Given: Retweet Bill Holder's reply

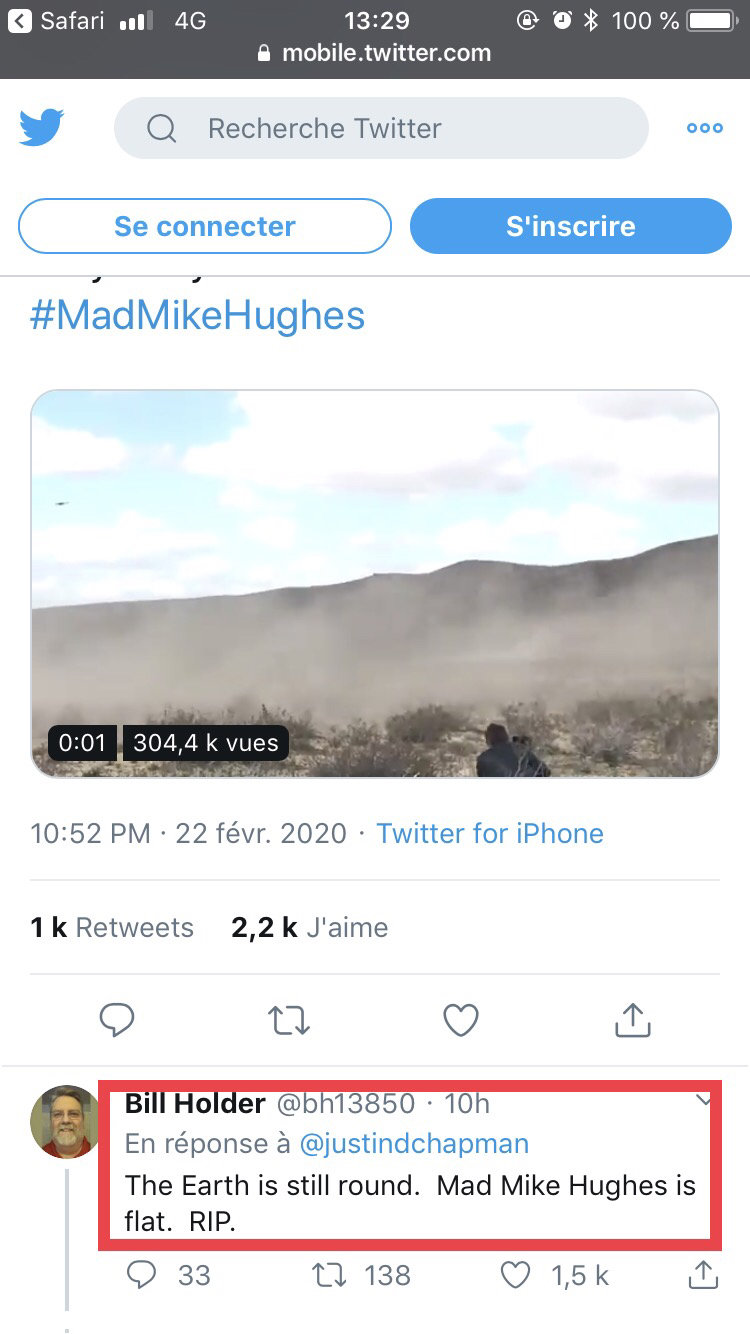Looking at the screenshot, I should pyautogui.click(x=327, y=1274).
